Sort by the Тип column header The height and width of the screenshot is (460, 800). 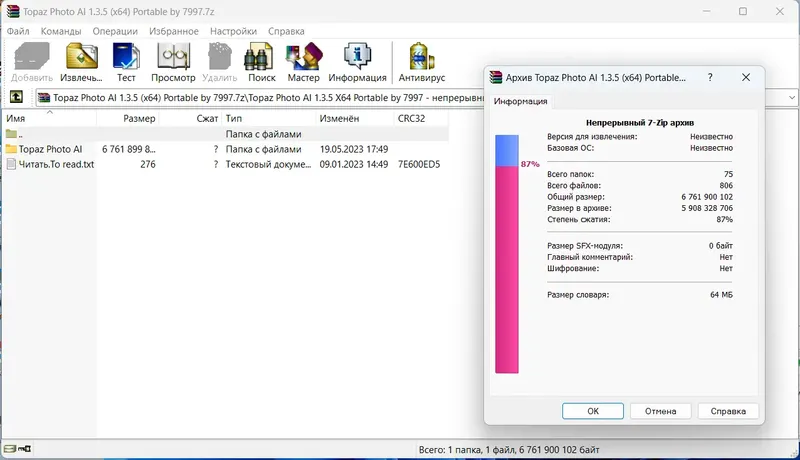tap(268, 118)
